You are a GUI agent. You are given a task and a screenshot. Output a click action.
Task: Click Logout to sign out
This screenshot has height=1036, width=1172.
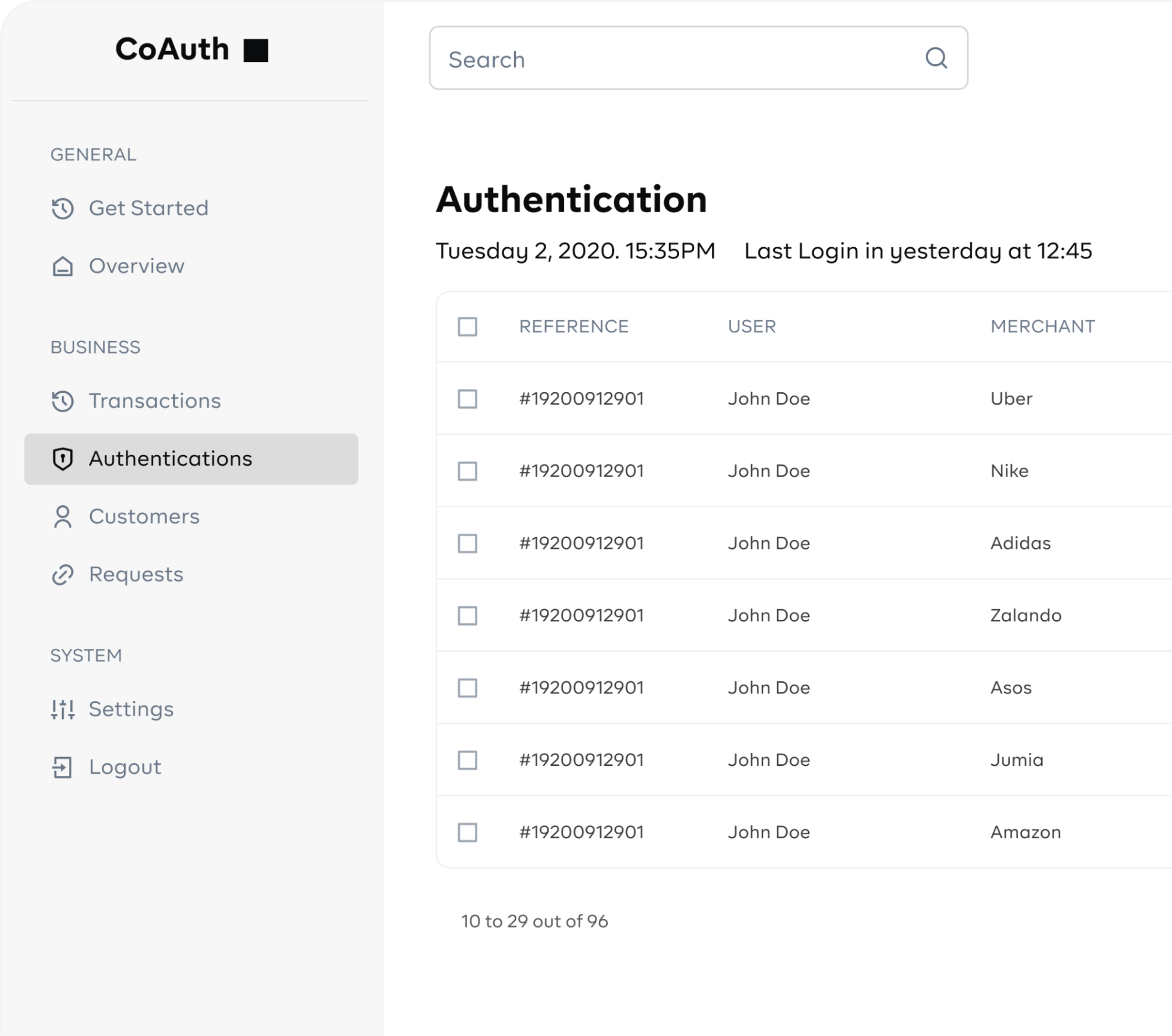125,766
